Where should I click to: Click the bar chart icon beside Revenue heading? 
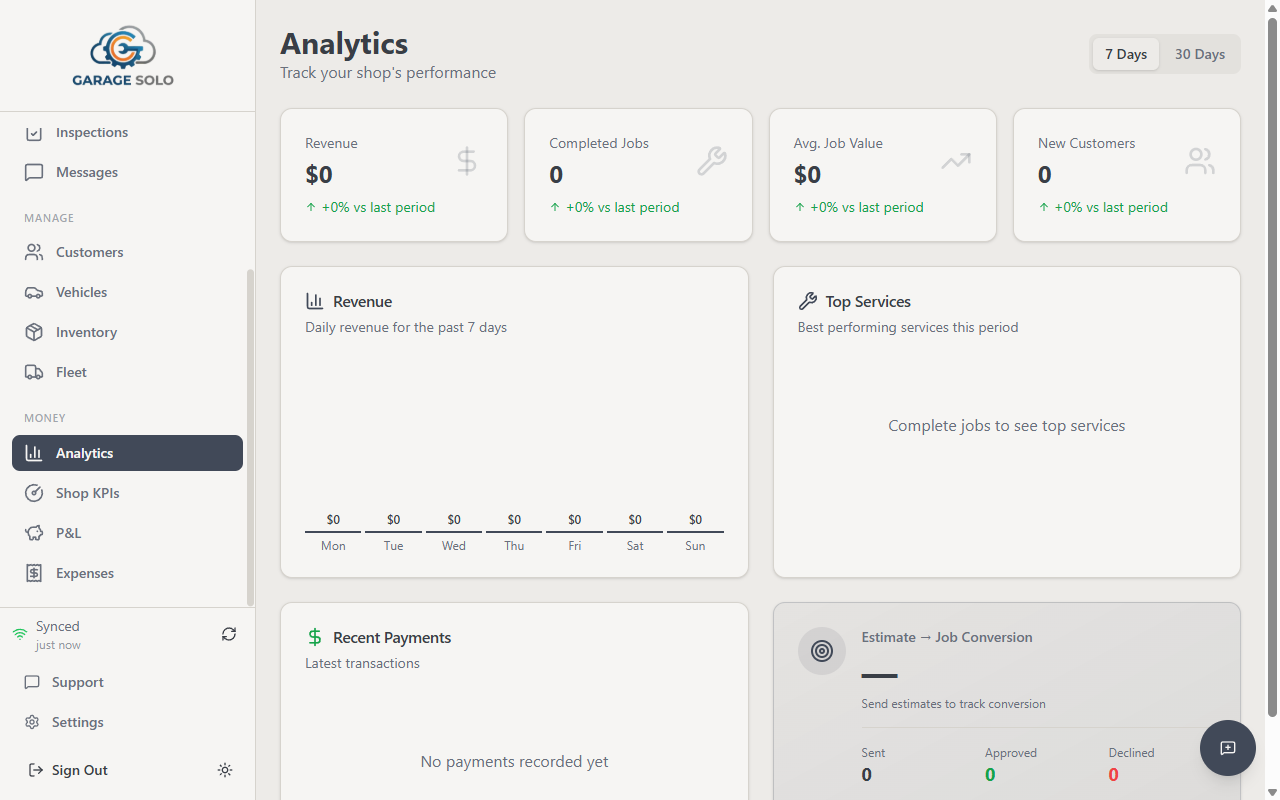(314, 301)
